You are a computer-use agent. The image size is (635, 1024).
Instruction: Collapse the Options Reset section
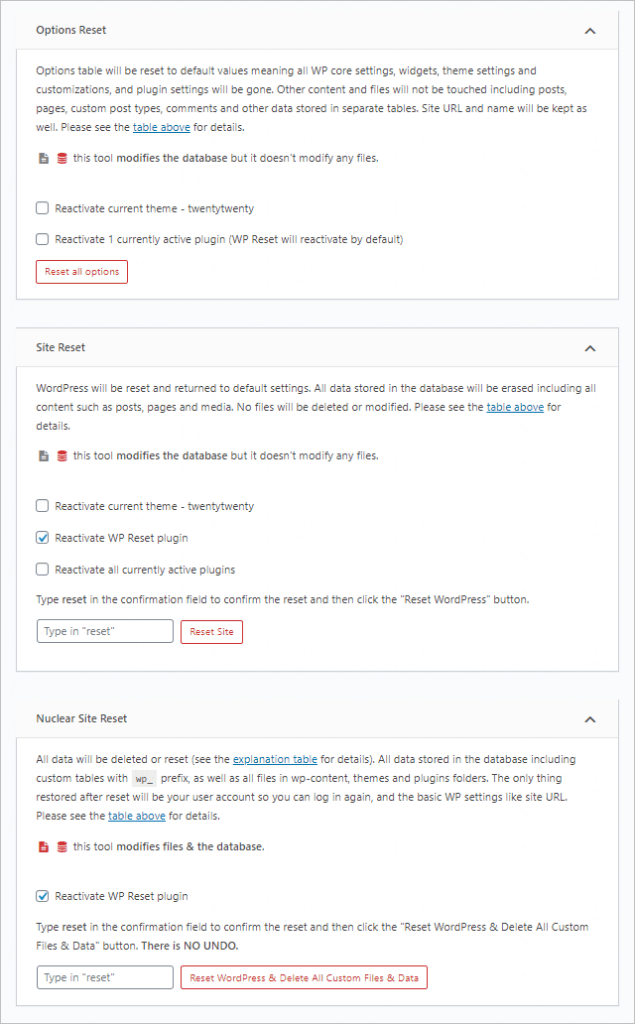pyautogui.click(x=590, y=30)
